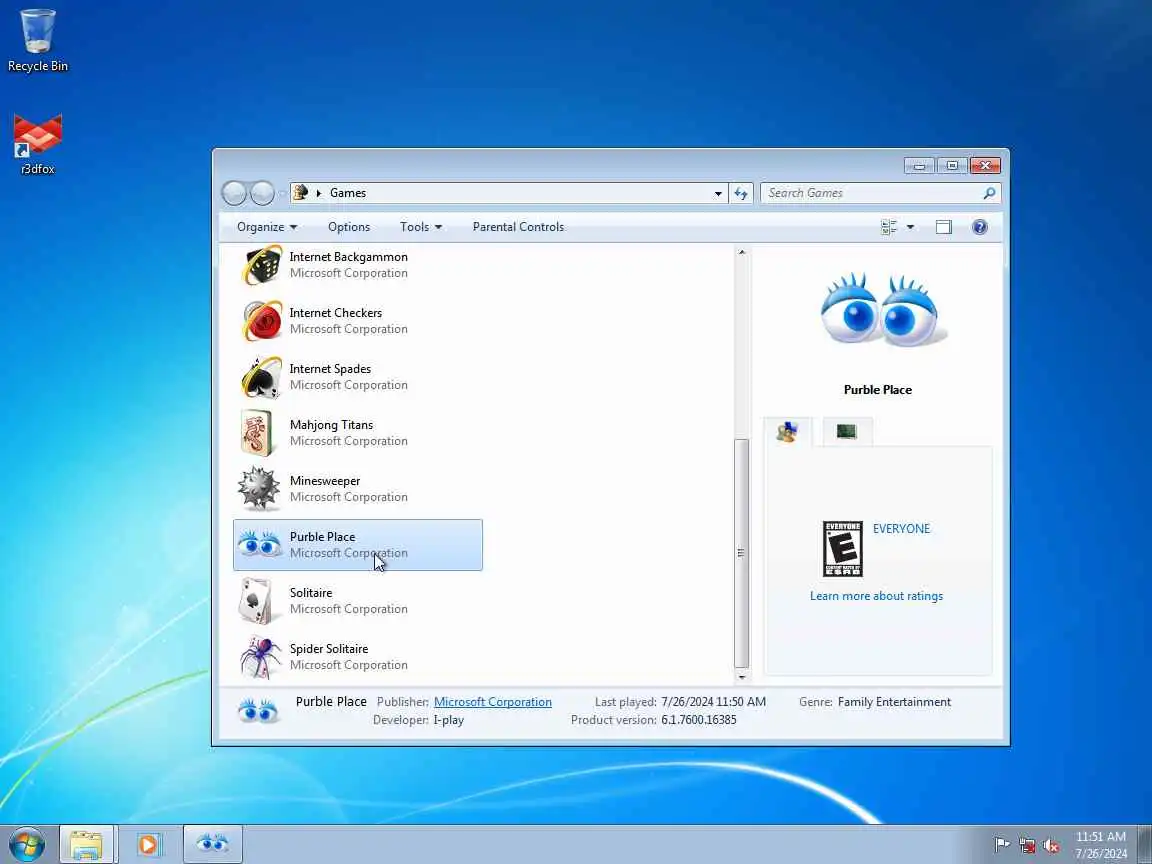Click the scroll down arrow of list
1152x864 pixels.
(x=741, y=677)
